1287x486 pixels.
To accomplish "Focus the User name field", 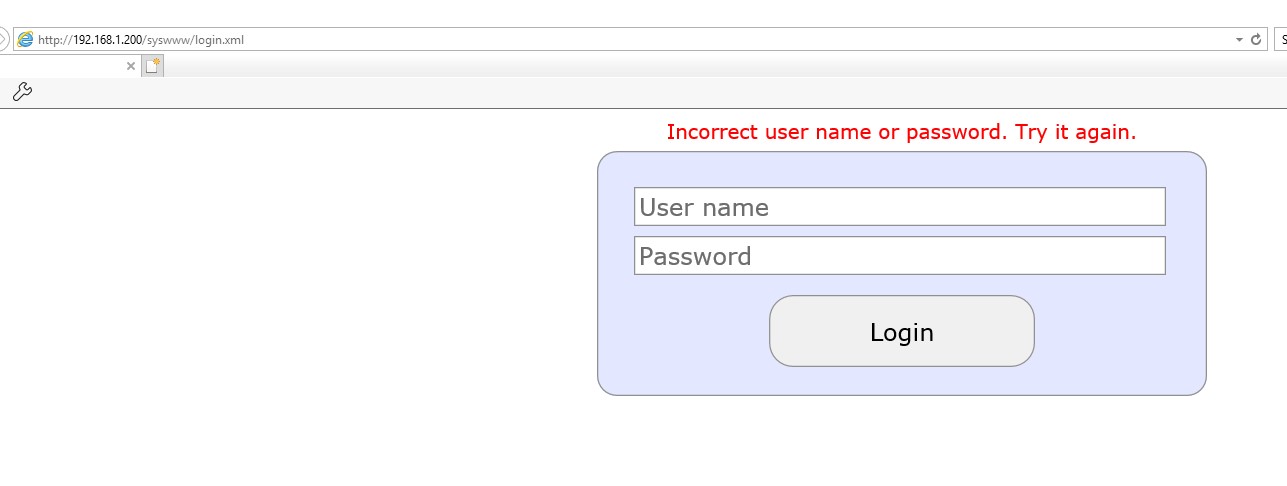I will pyautogui.click(x=899, y=207).
